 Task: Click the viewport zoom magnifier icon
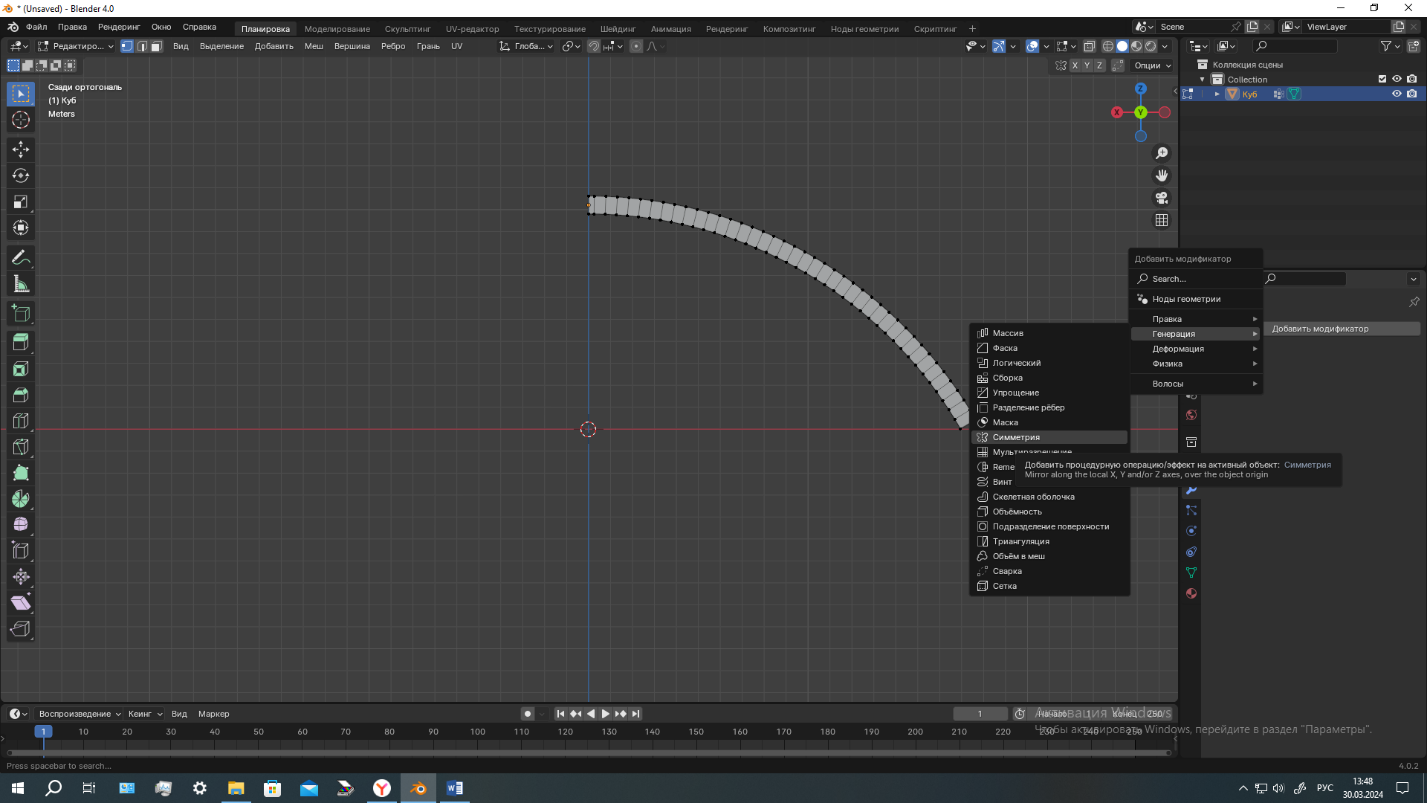coord(1161,153)
